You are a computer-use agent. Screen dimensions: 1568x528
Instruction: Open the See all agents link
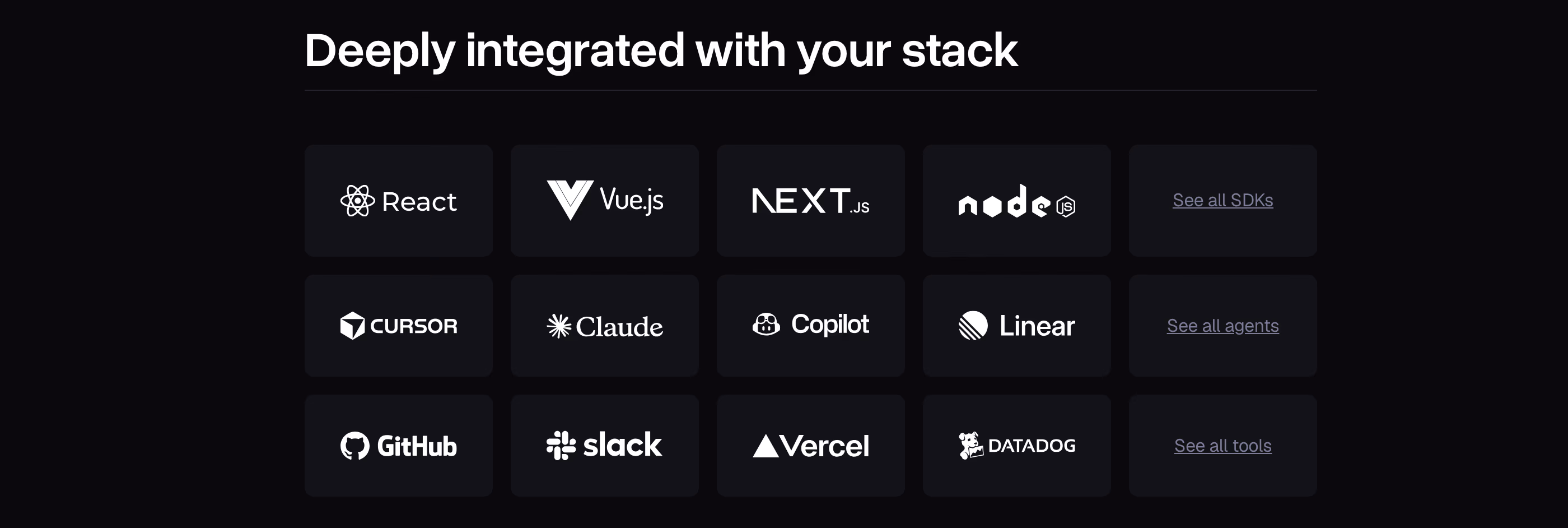(x=1222, y=326)
